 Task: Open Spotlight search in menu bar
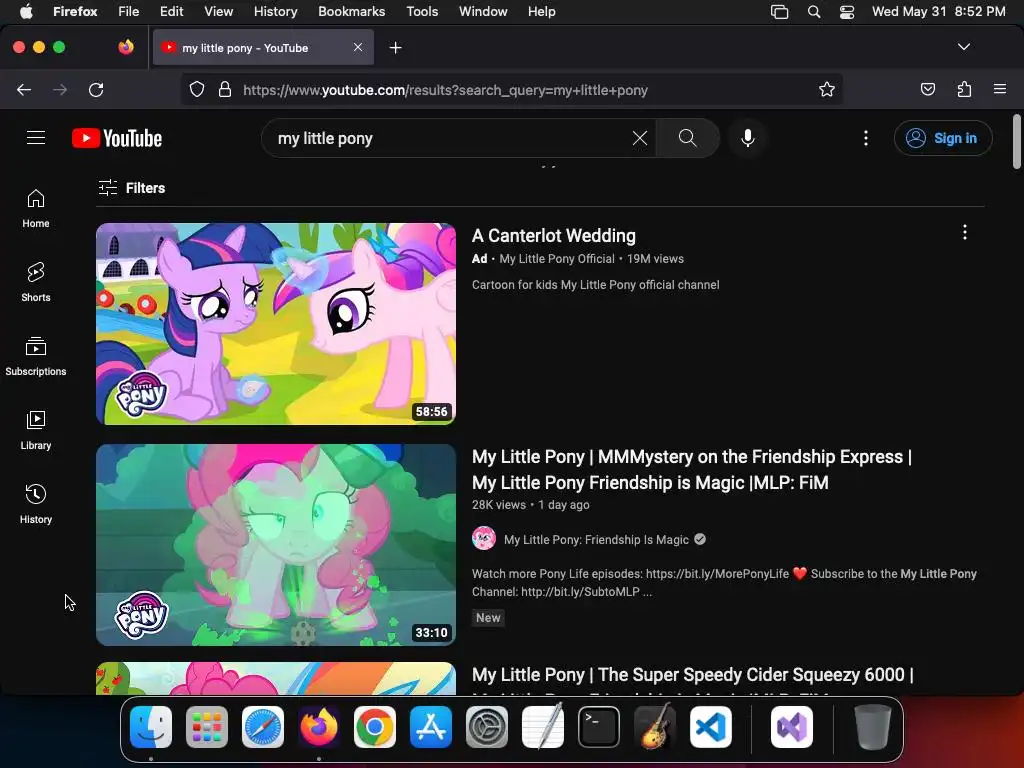(x=814, y=12)
